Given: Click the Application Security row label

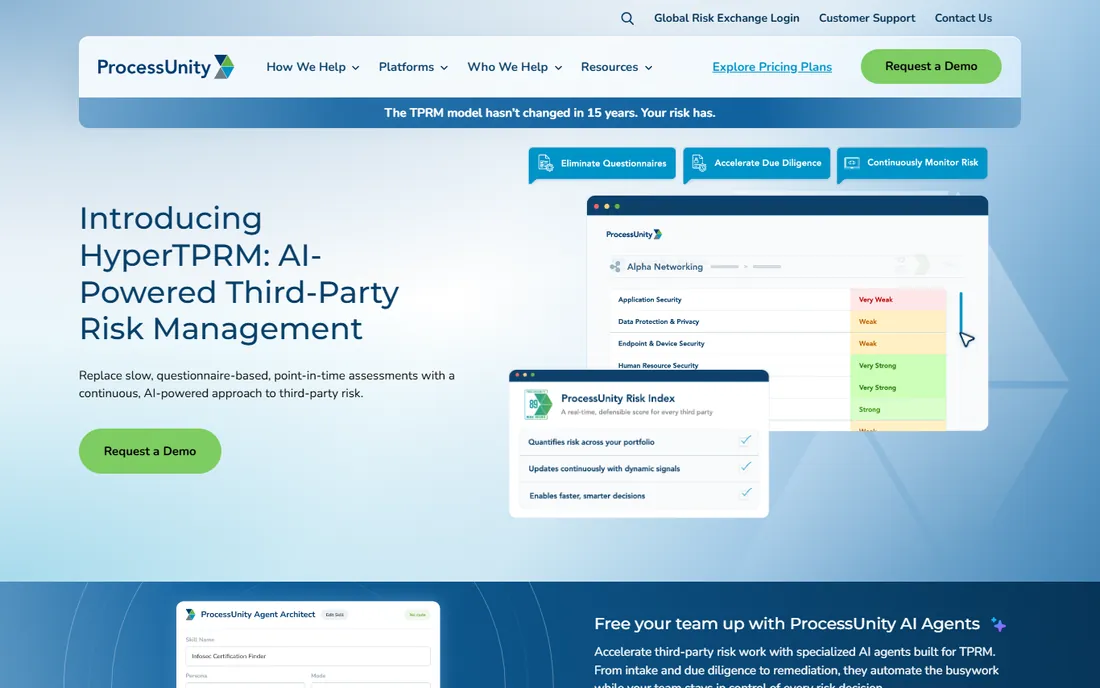Looking at the screenshot, I should (649, 299).
